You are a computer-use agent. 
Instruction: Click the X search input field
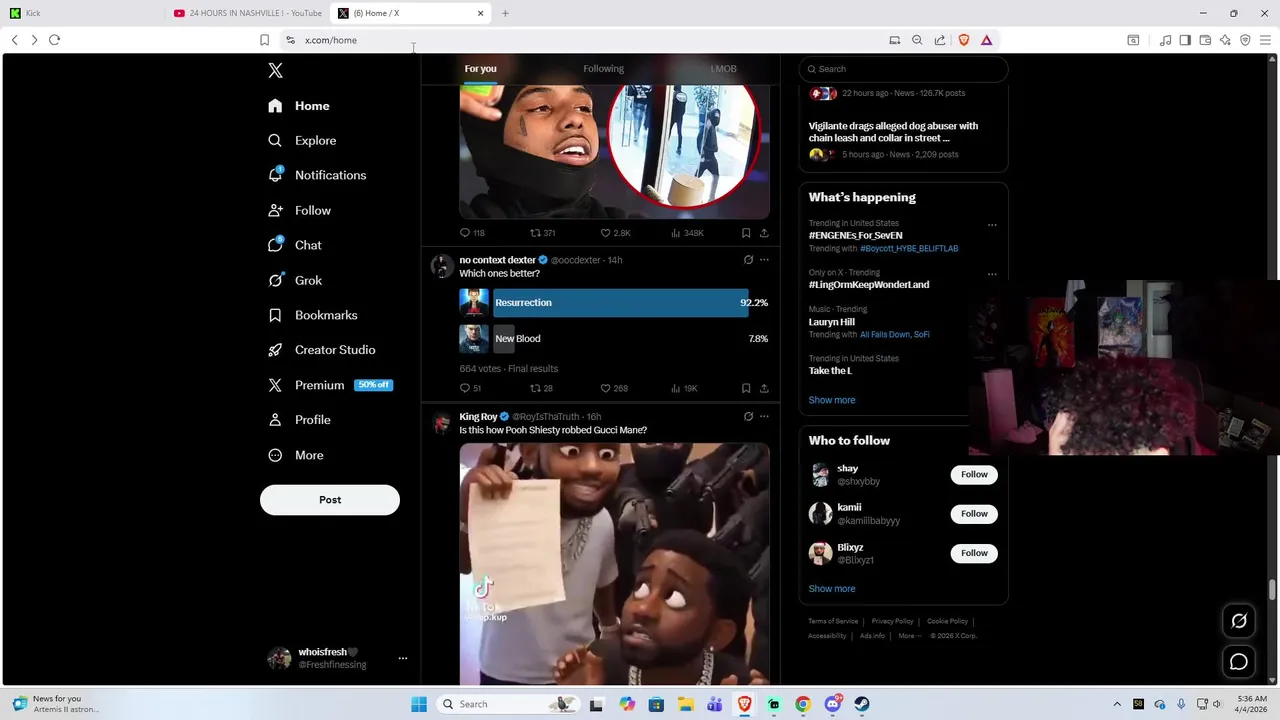point(903,69)
